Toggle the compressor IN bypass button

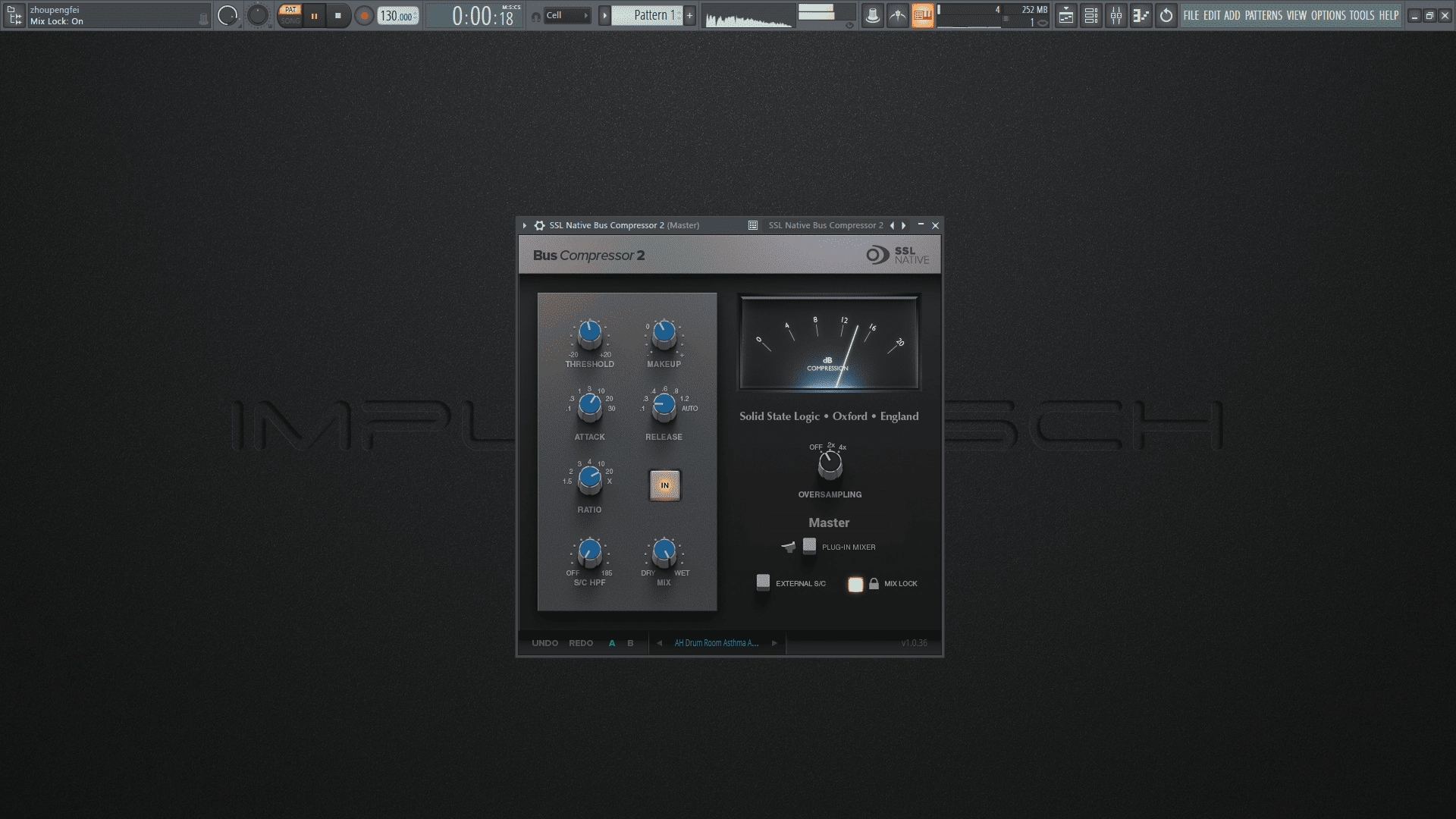pos(665,485)
